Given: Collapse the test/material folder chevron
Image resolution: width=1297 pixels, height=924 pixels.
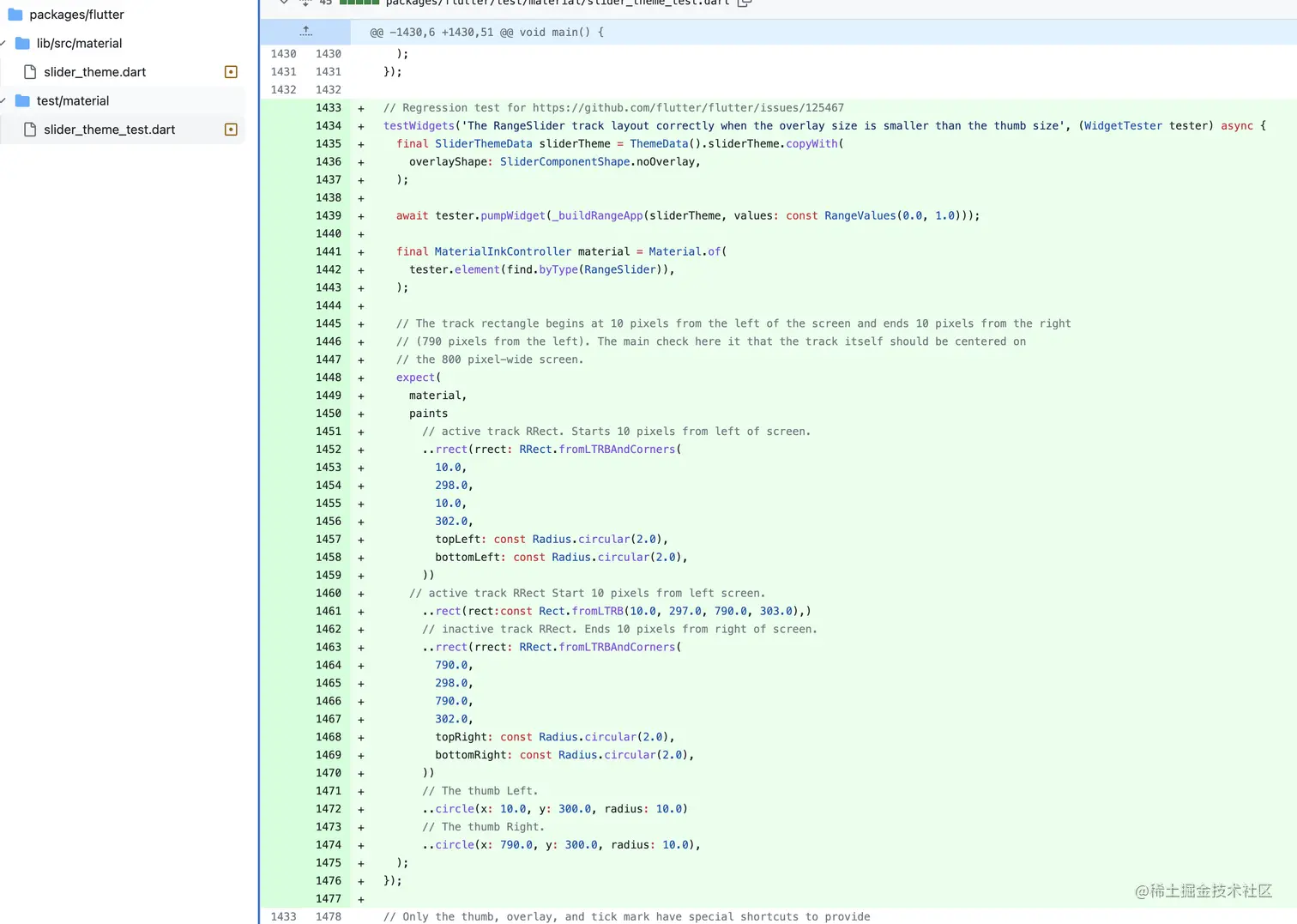Looking at the screenshot, I should pos(3,100).
